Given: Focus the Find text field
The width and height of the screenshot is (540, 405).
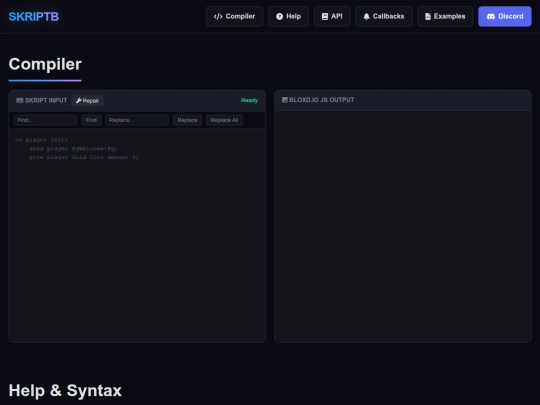Looking at the screenshot, I should pyautogui.click(x=45, y=120).
